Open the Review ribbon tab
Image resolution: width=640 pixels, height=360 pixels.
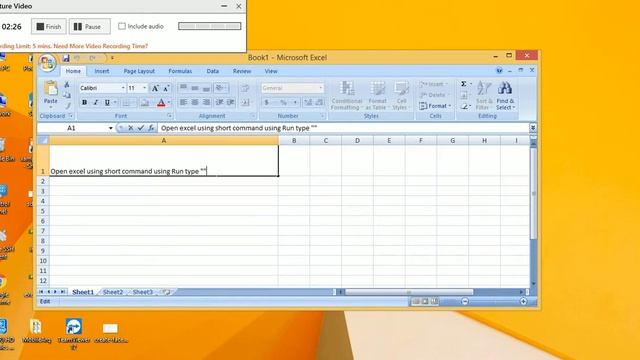(x=242, y=71)
